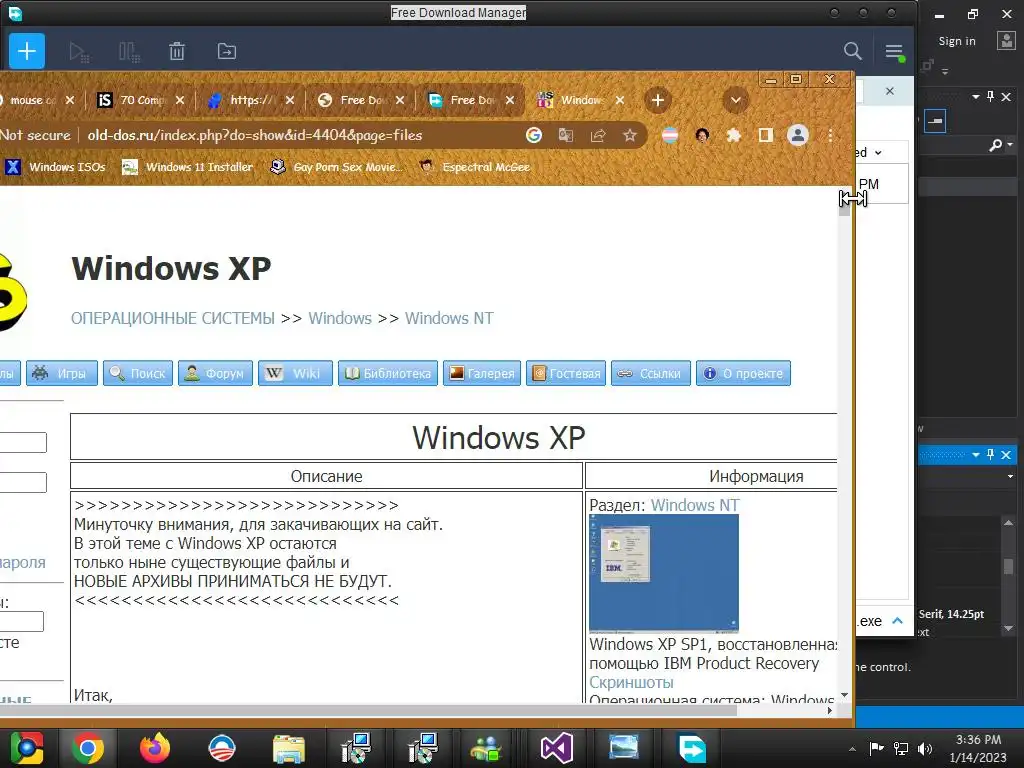This screenshot has height=768, width=1024.
Task: Open the 'Espectral McGee' bookmark
Action: coord(475,167)
